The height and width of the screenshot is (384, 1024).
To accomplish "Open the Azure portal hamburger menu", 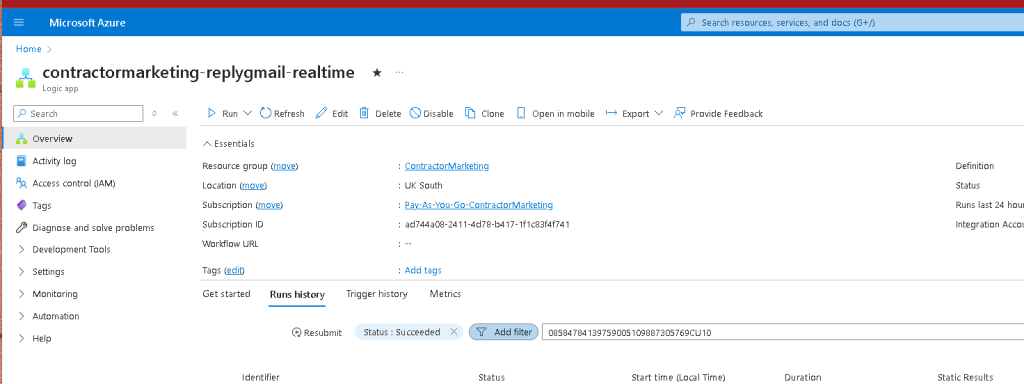I will click(x=18, y=22).
